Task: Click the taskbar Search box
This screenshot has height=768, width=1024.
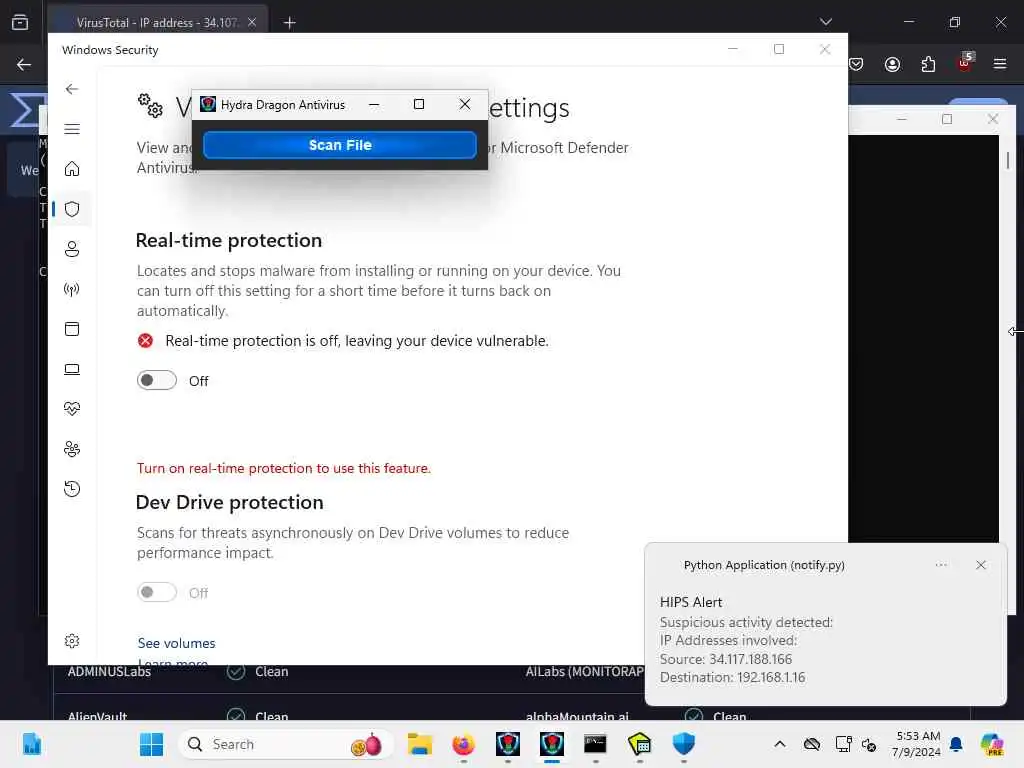Action: pos(285,744)
